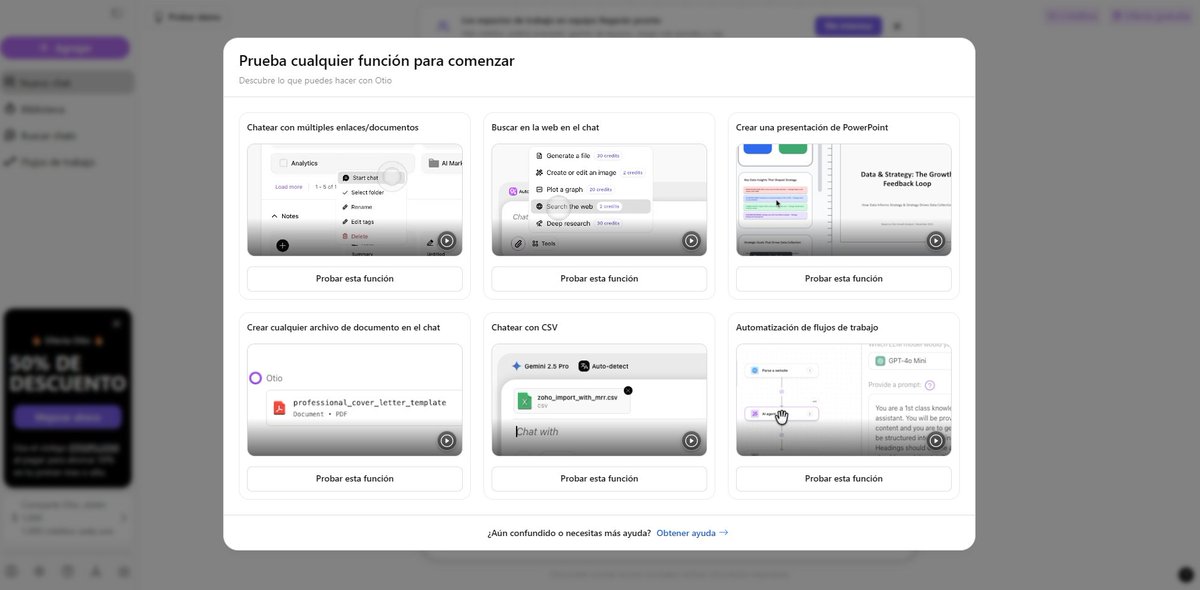Play the web search demo video
Image resolution: width=1200 pixels, height=590 pixels.
pos(691,241)
